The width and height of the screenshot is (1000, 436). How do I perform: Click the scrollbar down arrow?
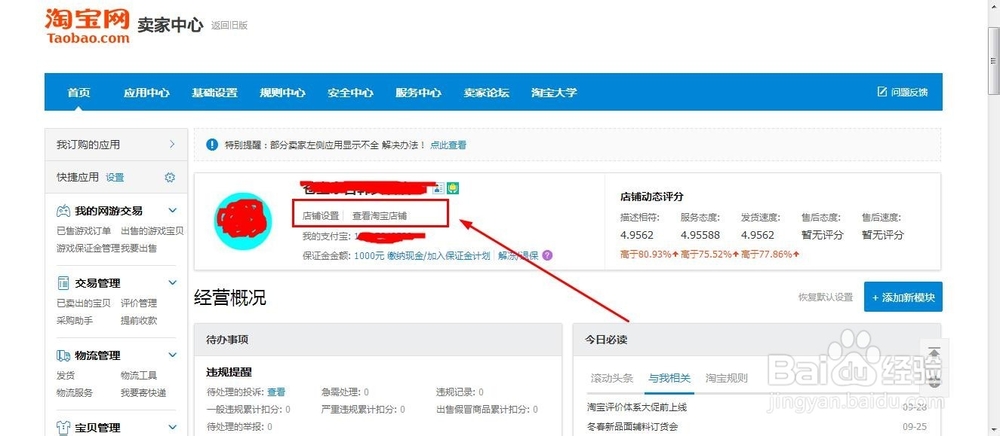click(994, 430)
